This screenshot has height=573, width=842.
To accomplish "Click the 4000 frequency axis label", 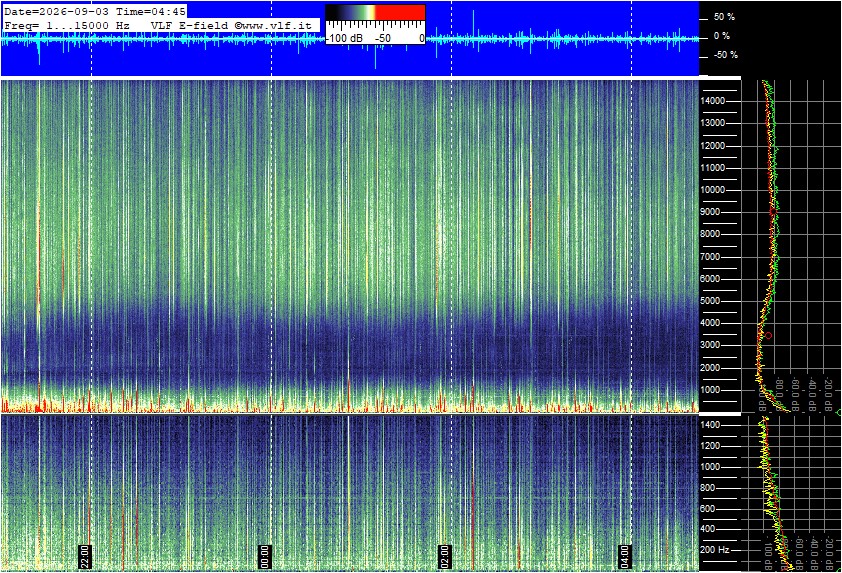I will pos(710,323).
